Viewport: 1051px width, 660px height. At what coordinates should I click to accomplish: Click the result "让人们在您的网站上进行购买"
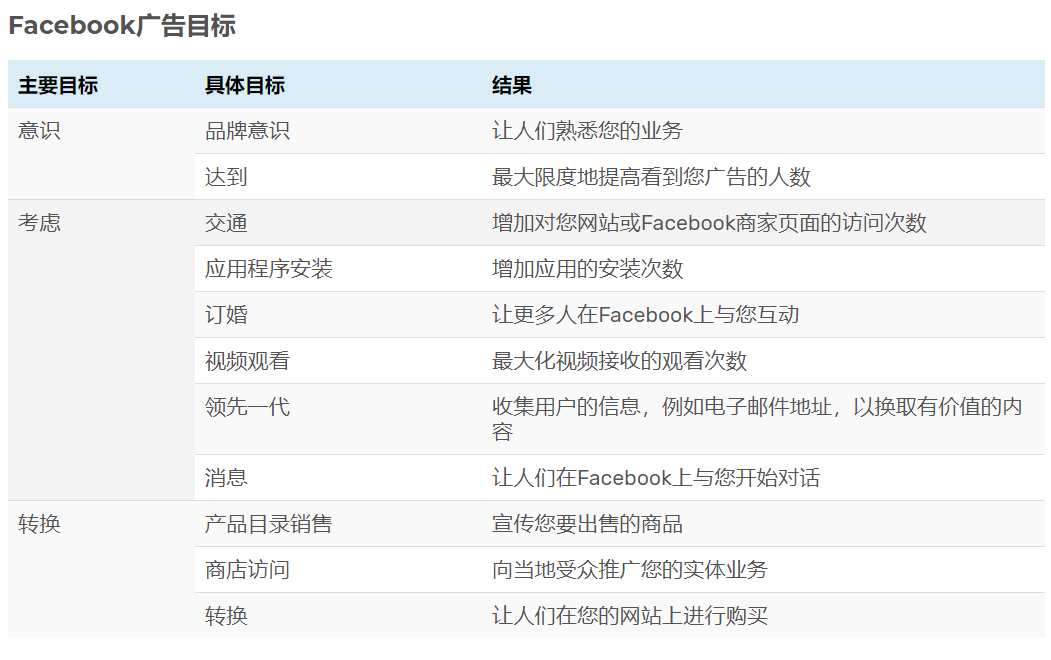(x=629, y=615)
